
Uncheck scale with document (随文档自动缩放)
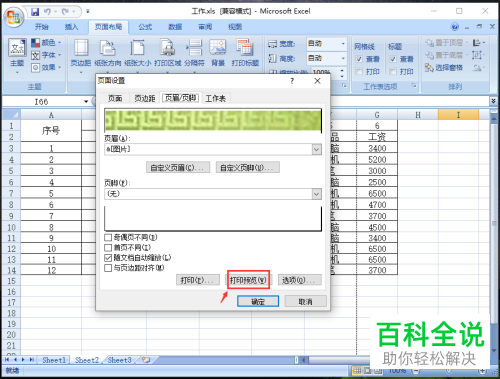tap(108, 258)
